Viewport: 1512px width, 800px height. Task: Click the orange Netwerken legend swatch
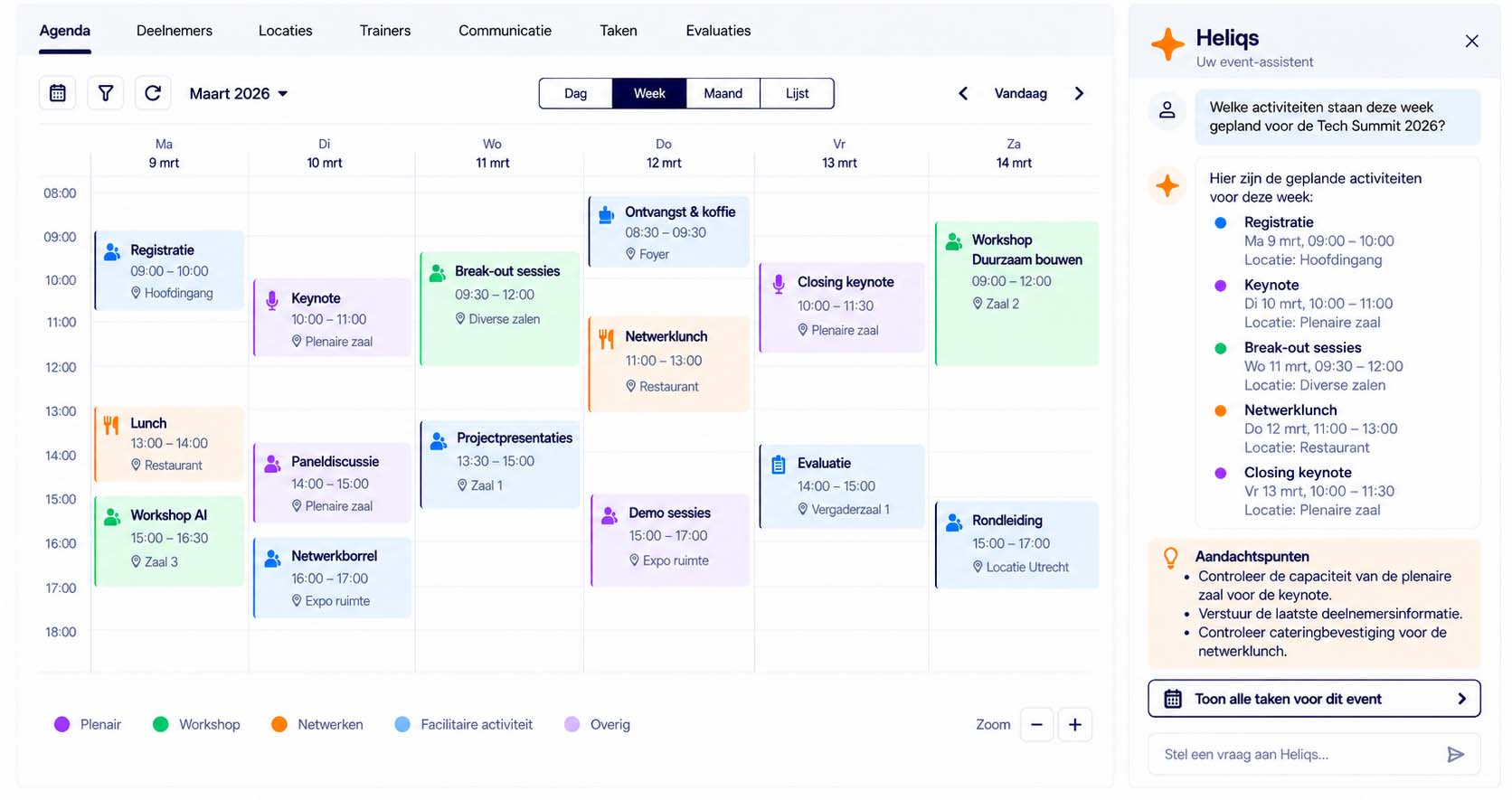[279, 724]
